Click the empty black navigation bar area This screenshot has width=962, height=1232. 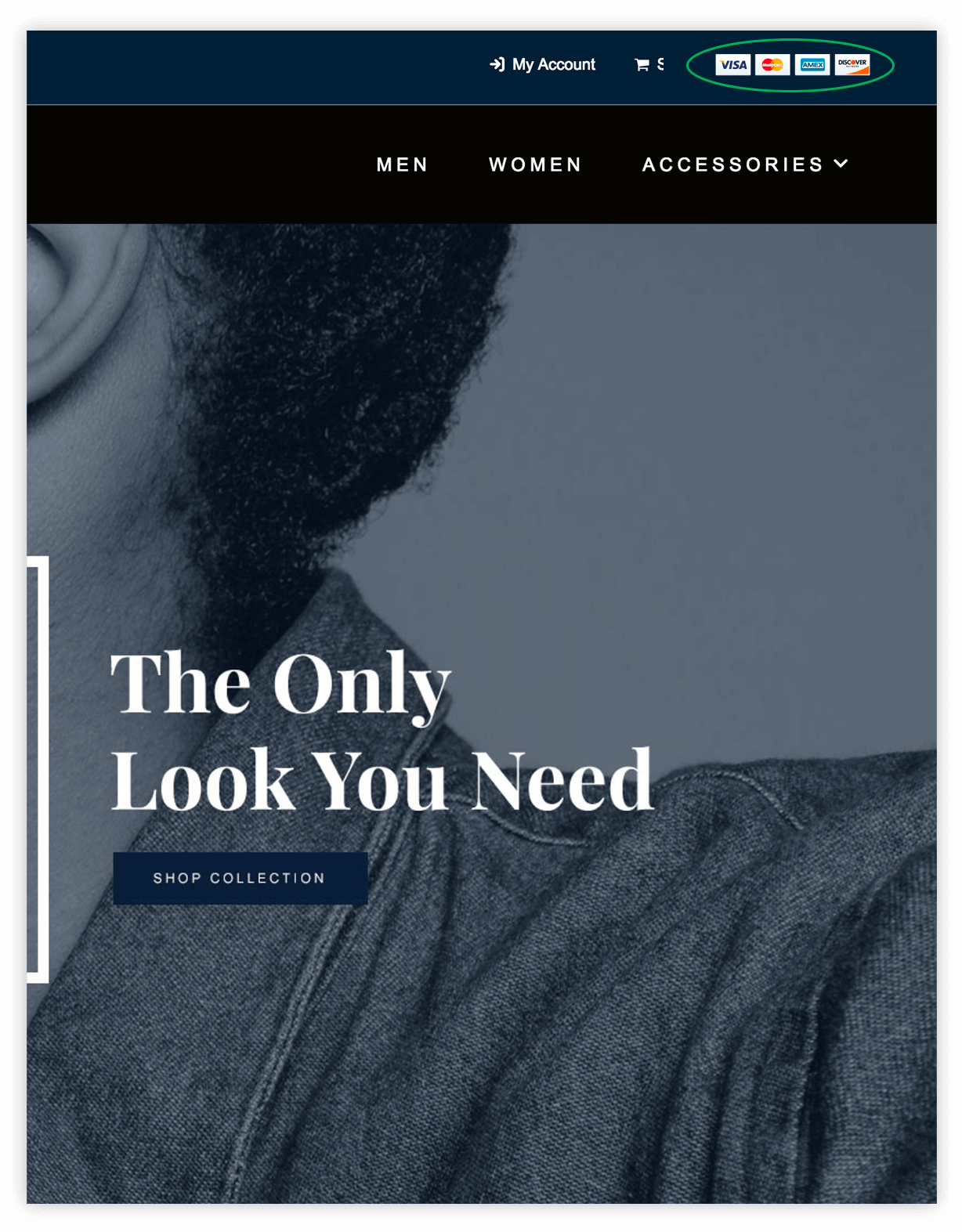(x=196, y=164)
